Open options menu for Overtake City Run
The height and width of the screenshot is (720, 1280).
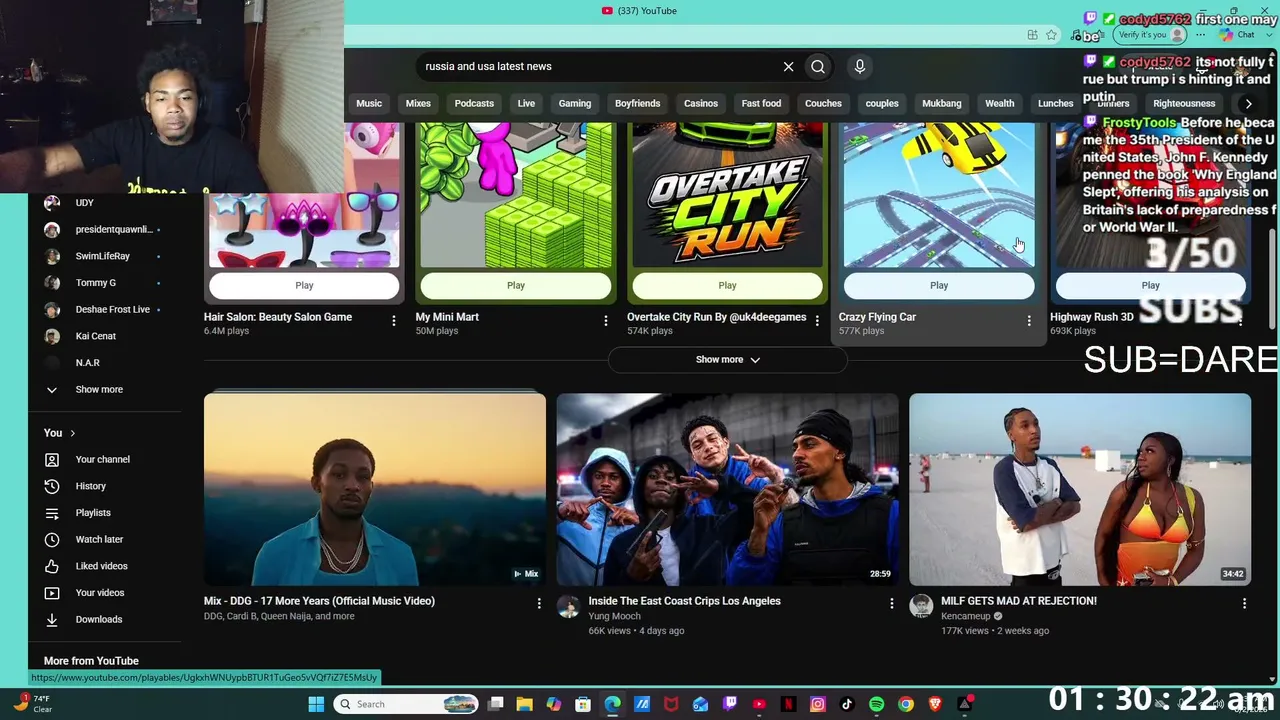pyautogui.click(x=817, y=321)
